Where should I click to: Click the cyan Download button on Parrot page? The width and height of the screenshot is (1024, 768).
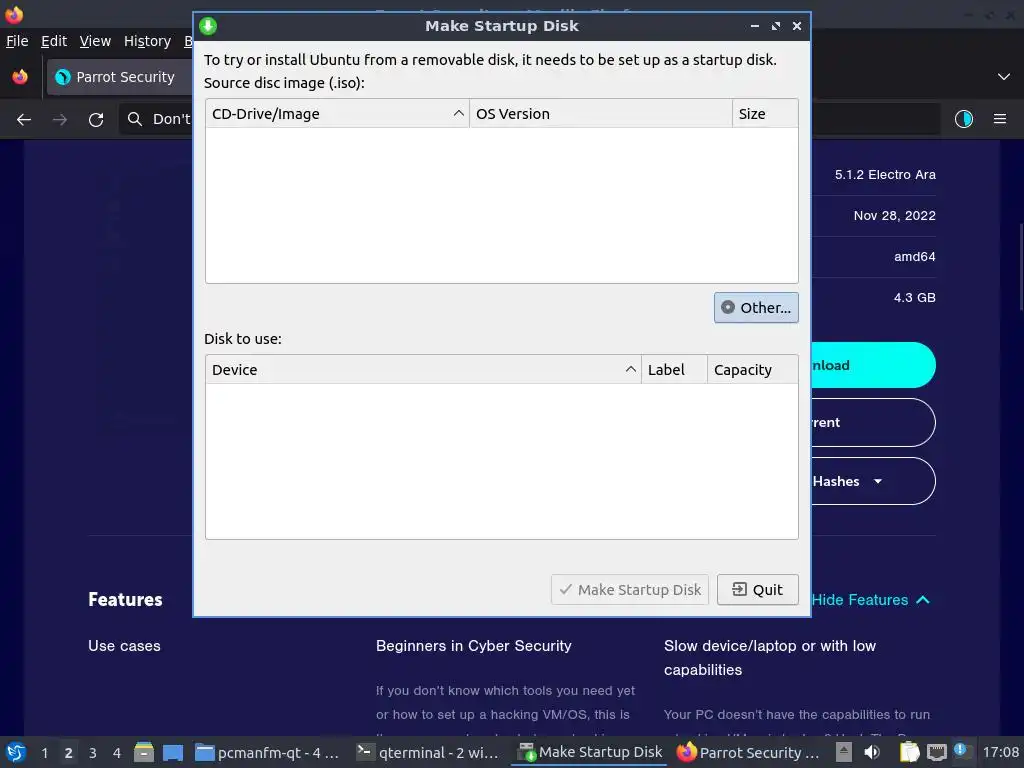pyautogui.click(x=872, y=365)
